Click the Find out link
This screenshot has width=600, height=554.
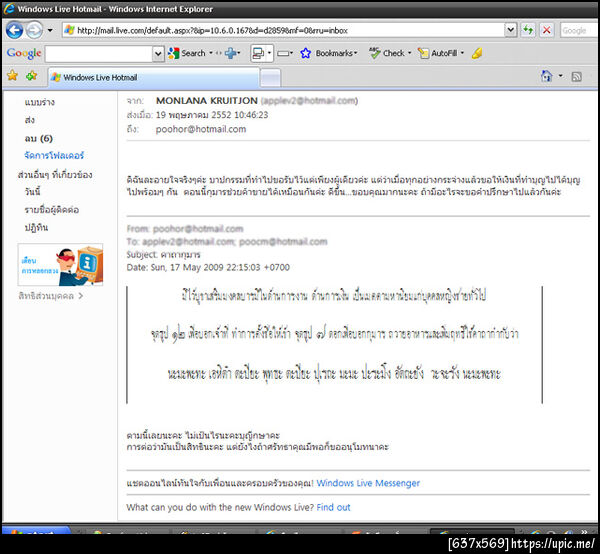coord(333,507)
